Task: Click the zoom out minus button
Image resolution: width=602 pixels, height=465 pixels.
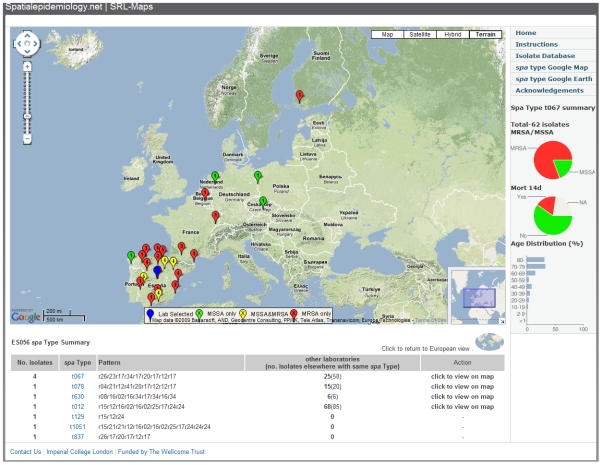Action: [x=27, y=138]
